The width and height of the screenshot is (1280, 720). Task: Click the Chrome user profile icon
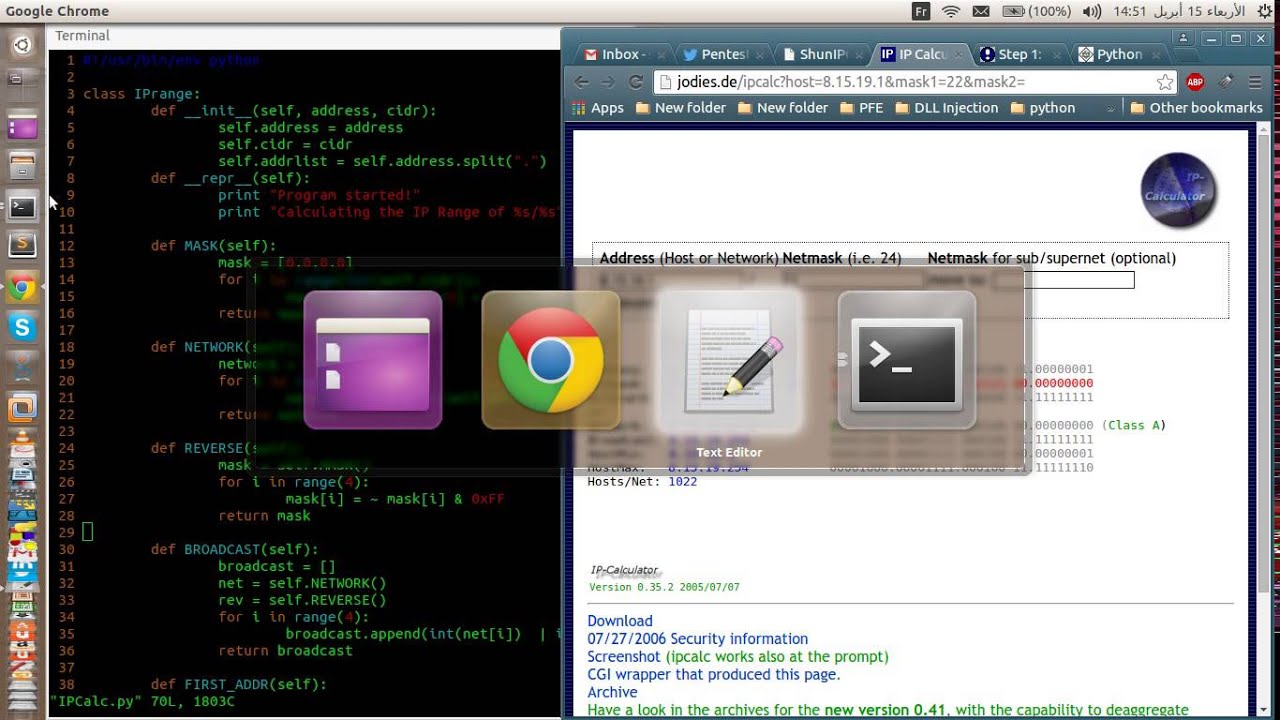[x=1184, y=38]
